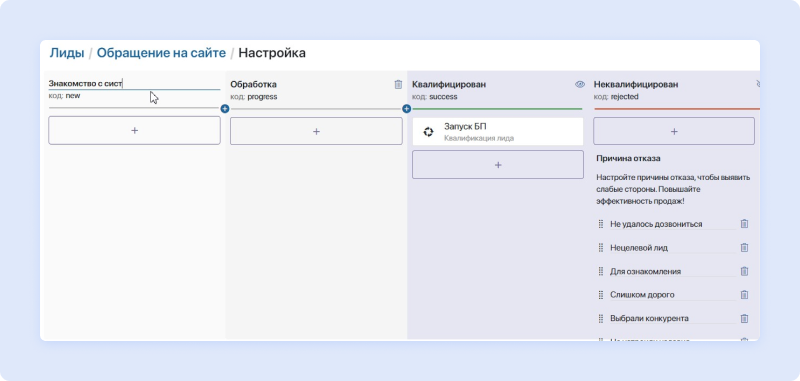The image size is (800, 381).
Task: Delete the Для ознакомления reason
Action: [744, 271]
